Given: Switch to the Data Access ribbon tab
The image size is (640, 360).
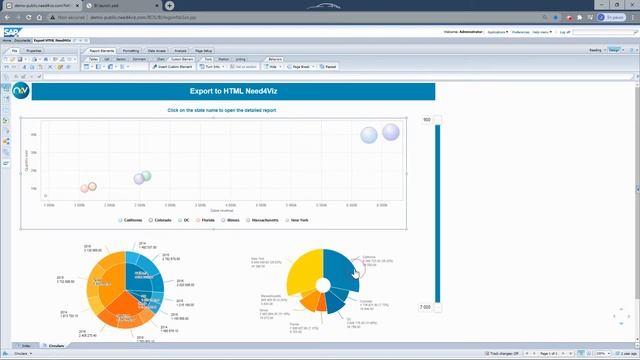Looking at the screenshot, I should [157, 51].
